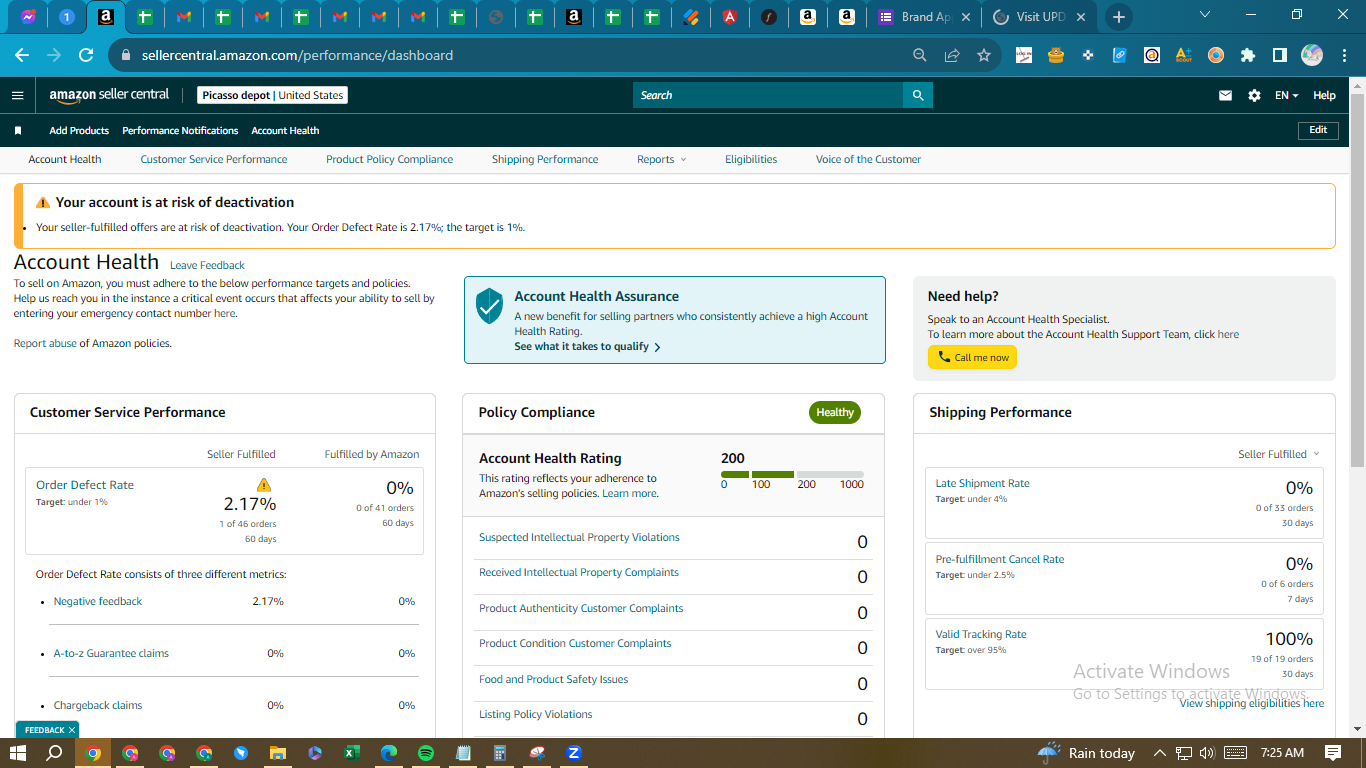Open the Order Defect Rate link
This screenshot has width=1366, height=768.
point(85,485)
